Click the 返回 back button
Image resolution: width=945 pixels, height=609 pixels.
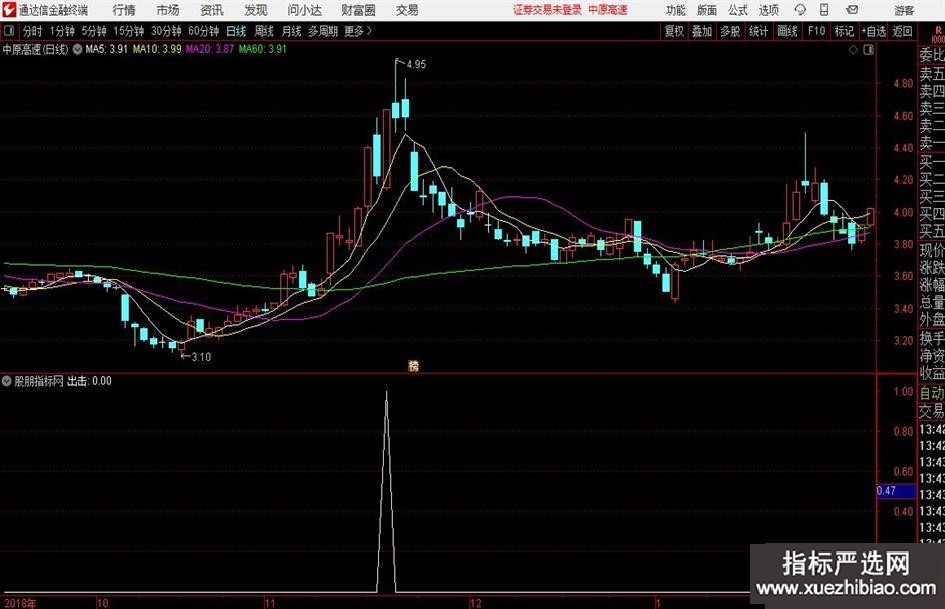coord(902,31)
